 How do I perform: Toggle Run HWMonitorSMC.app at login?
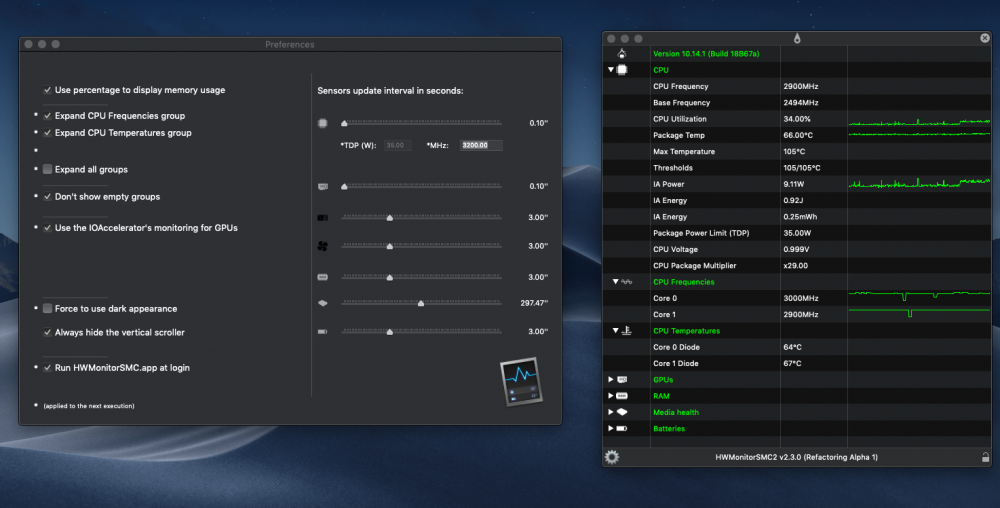(x=47, y=368)
